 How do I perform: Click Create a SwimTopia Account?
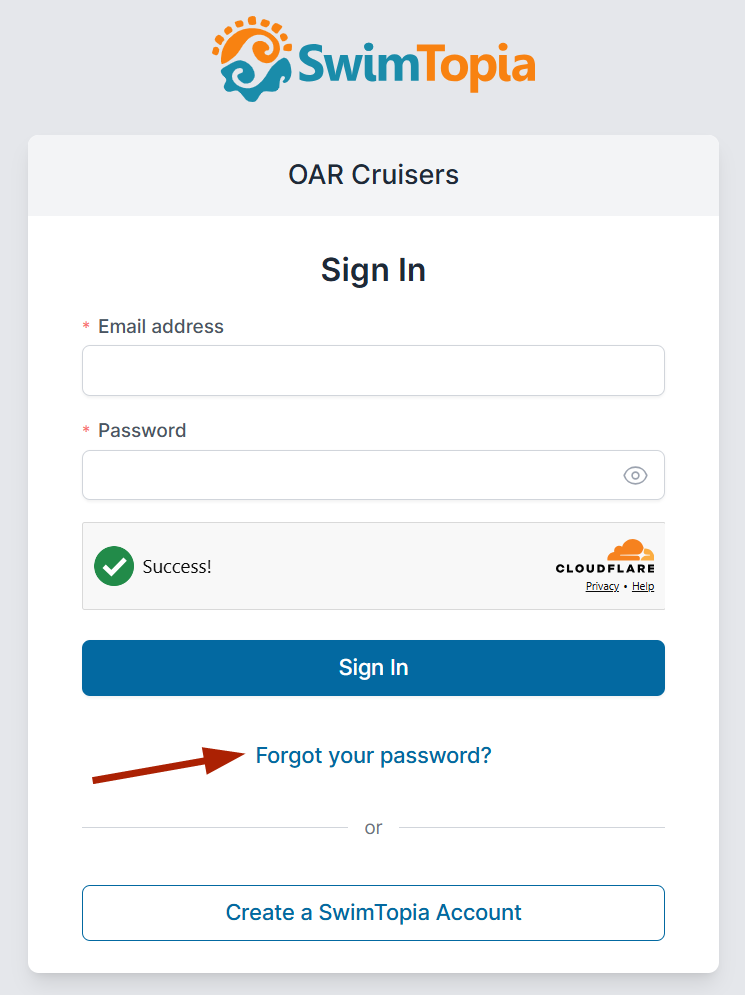click(372, 912)
